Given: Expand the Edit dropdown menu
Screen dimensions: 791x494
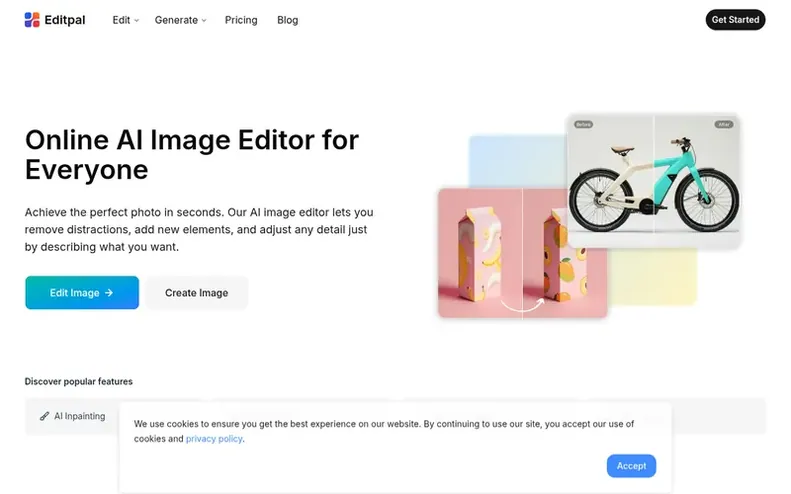Looking at the screenshot, I should point(125,20).
